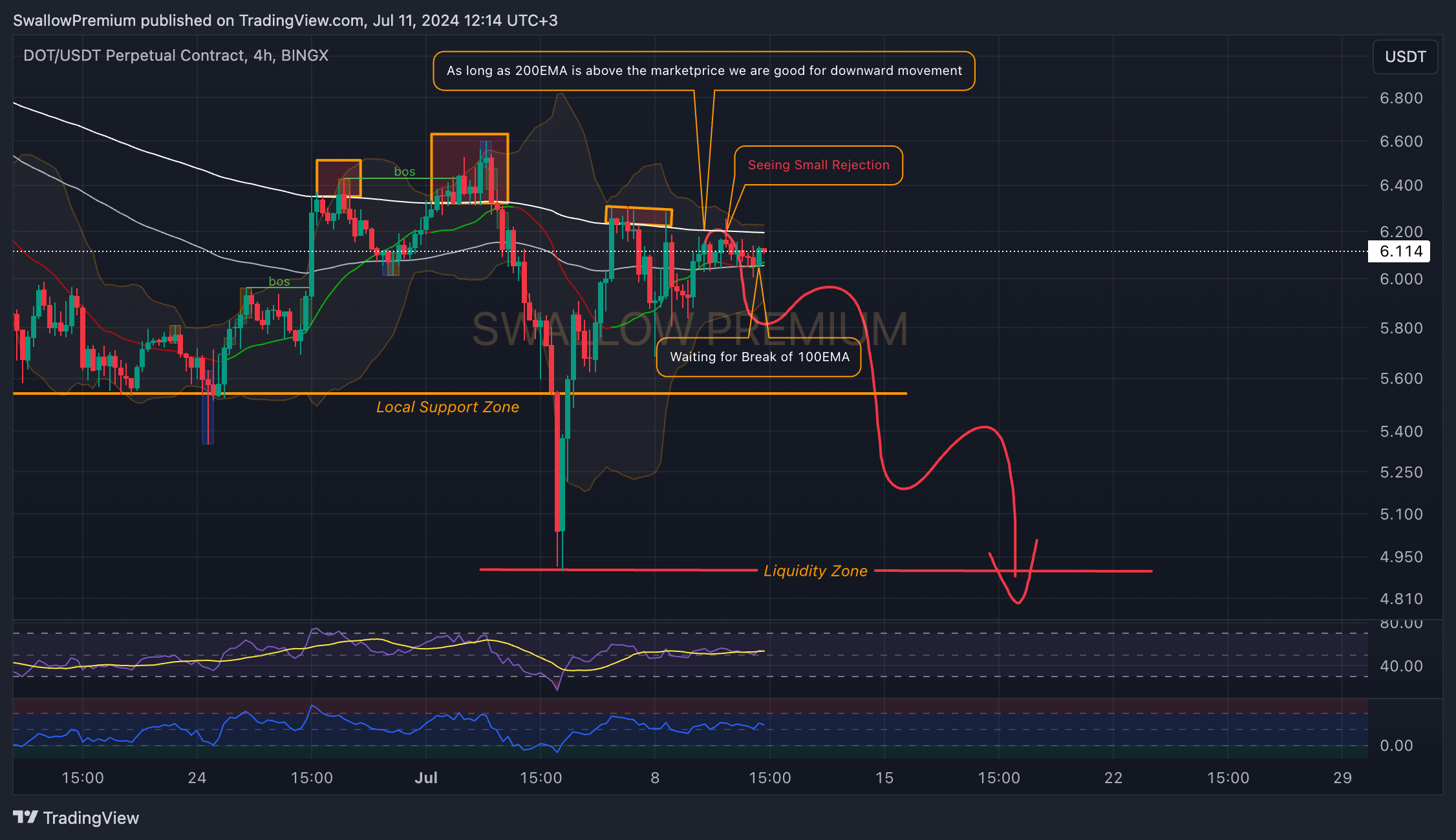1456x840 pixels.
Task: Click the 5.400 price axis value
Action: [1401, 432]
